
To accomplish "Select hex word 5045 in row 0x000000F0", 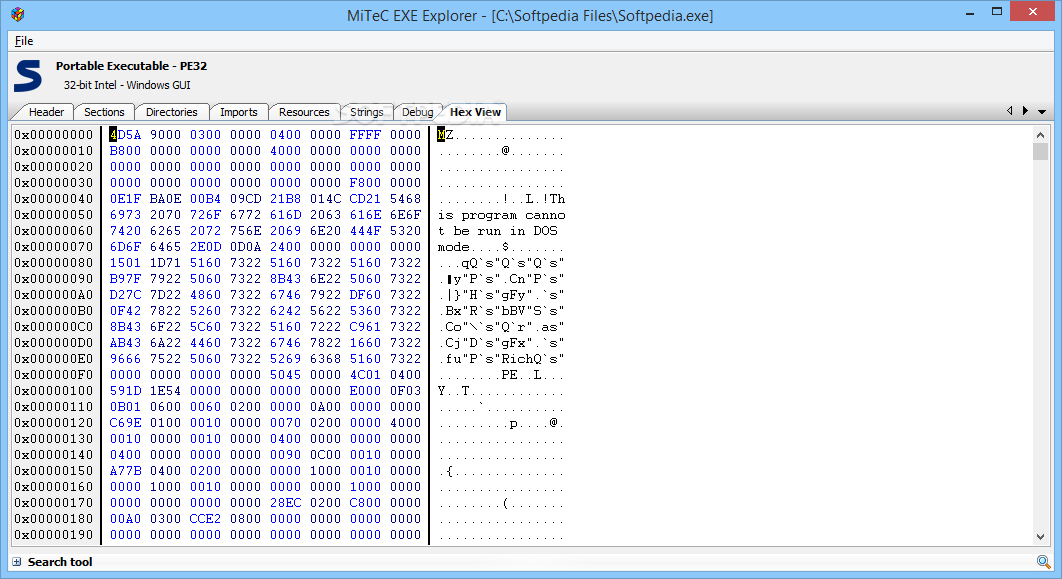I will (x=285, y=375).
